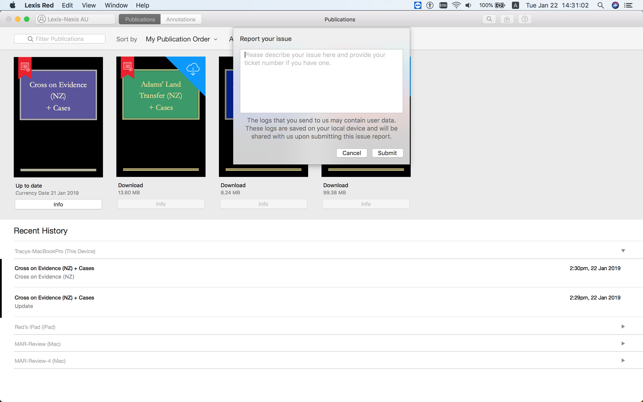Open Notification Center list icon

tap(628, 5)
